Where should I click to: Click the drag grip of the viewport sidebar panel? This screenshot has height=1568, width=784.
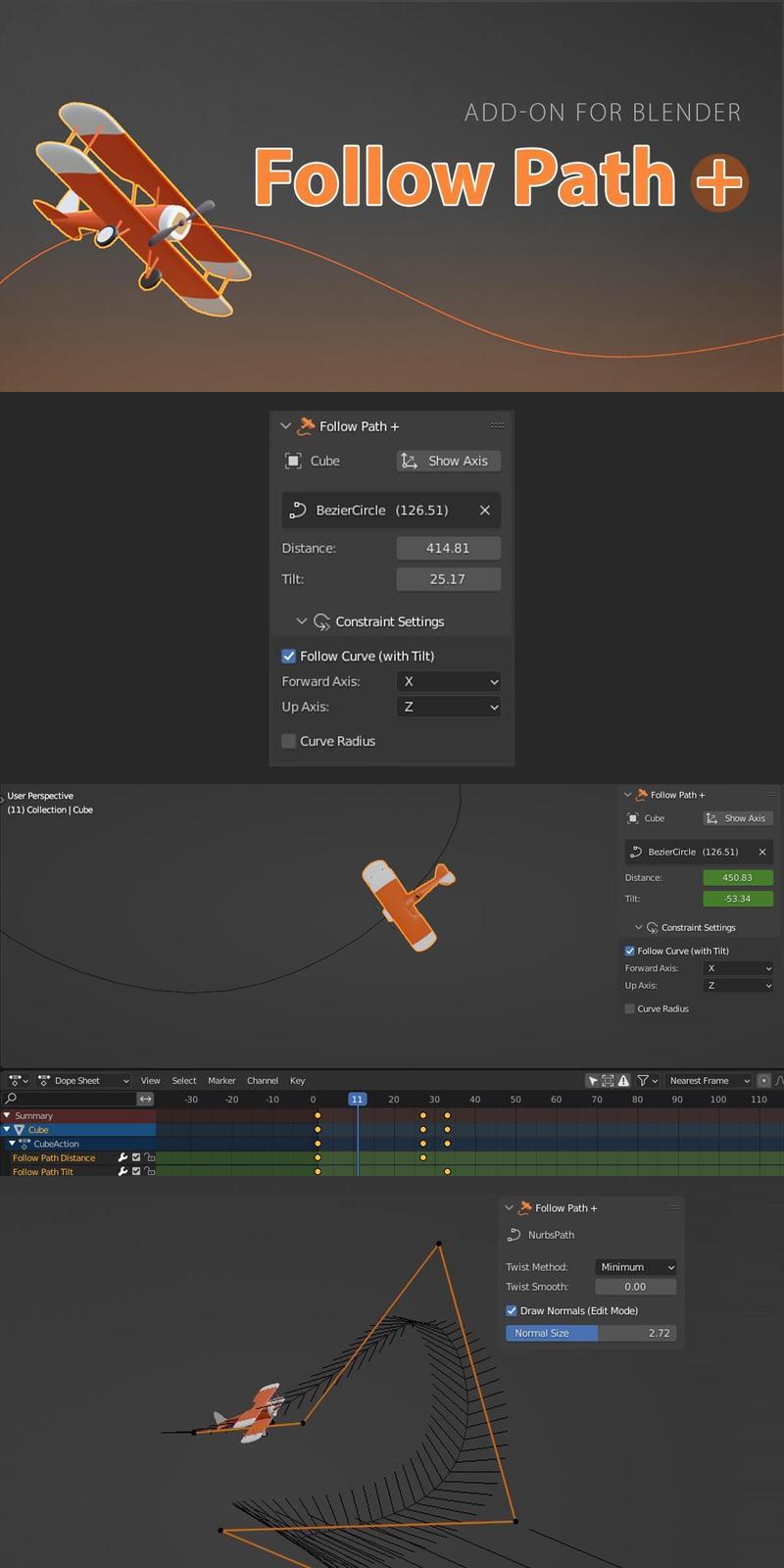pos(771,795)
